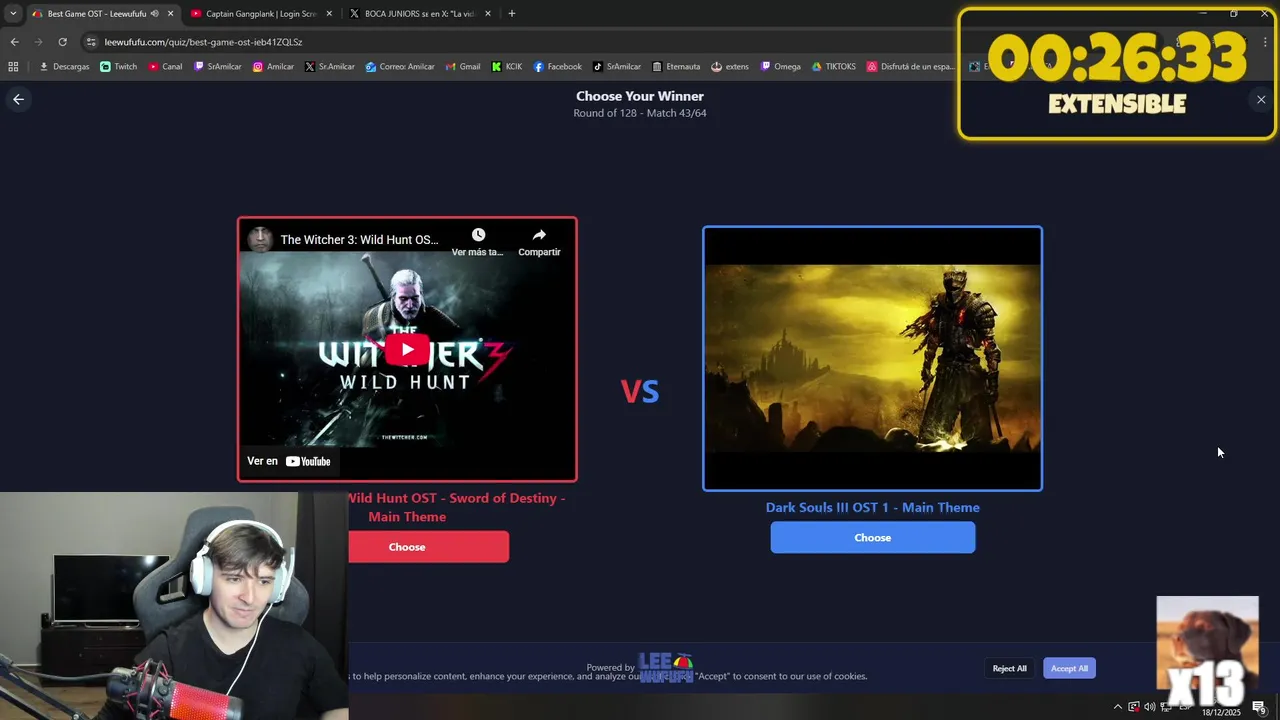This screenshot has width=1280, height=720.
Task: Open the Canal YouTube bookmark
Action: point(165,67)
